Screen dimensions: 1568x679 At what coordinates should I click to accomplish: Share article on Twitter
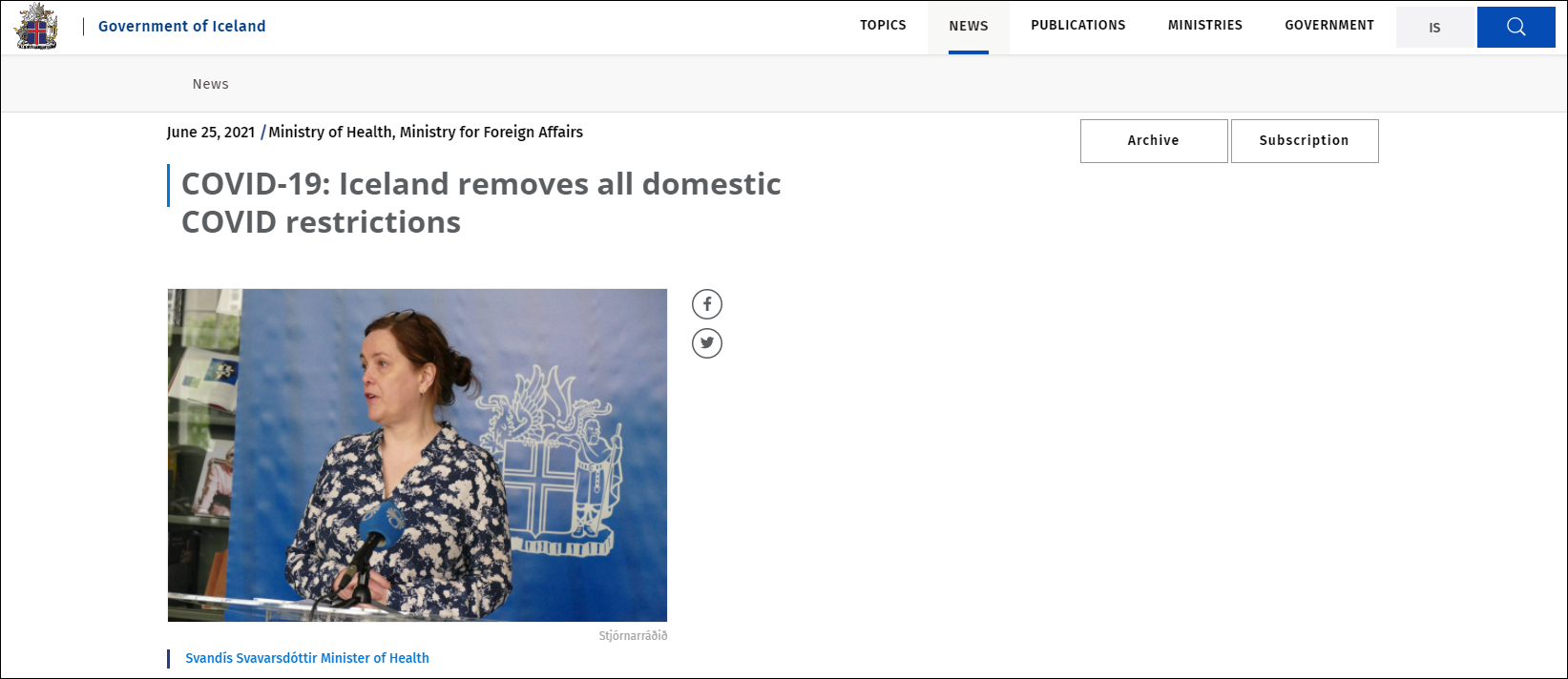tap(707, 343)
